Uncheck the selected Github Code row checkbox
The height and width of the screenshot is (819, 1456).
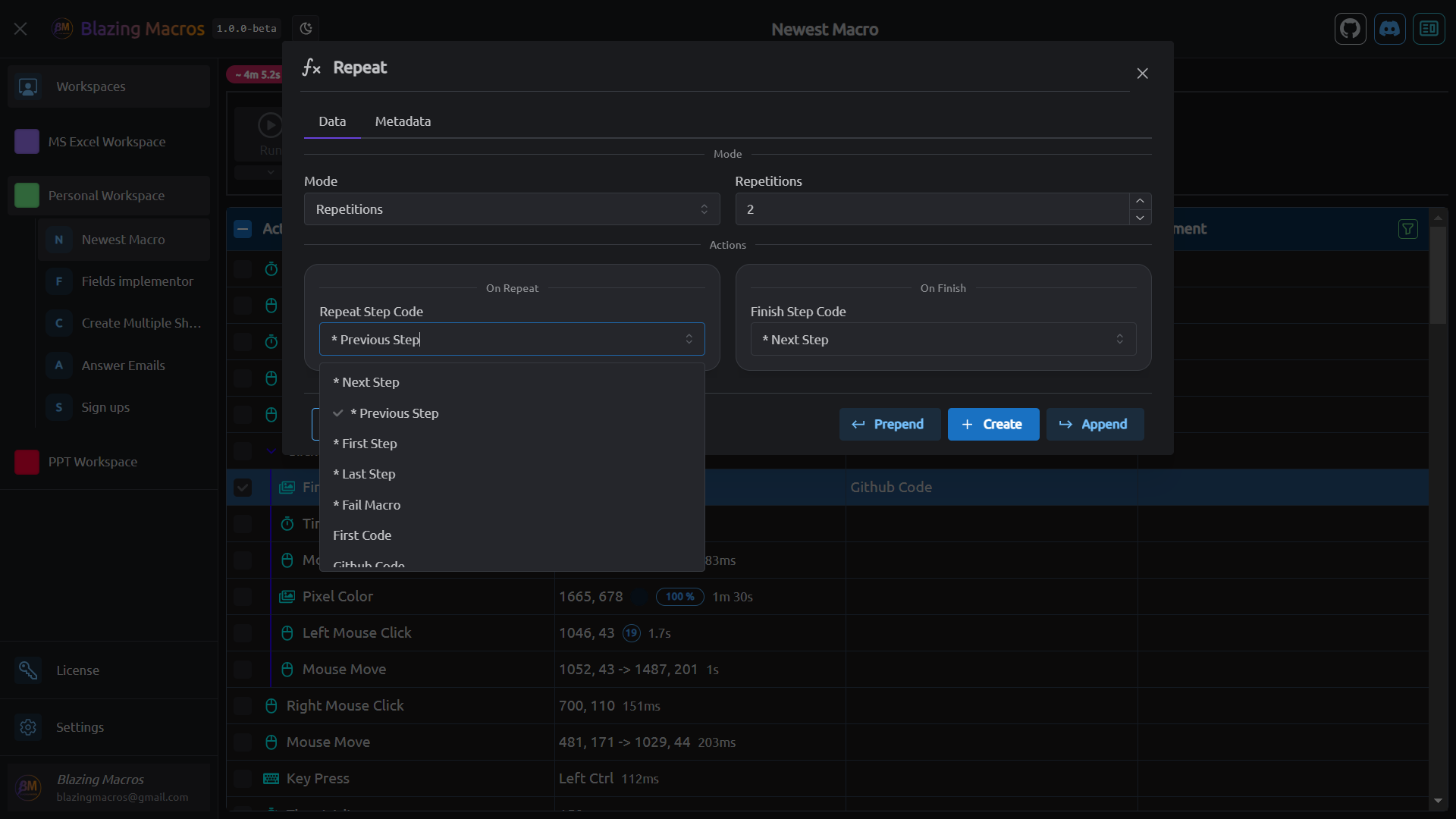click(243, 488)
